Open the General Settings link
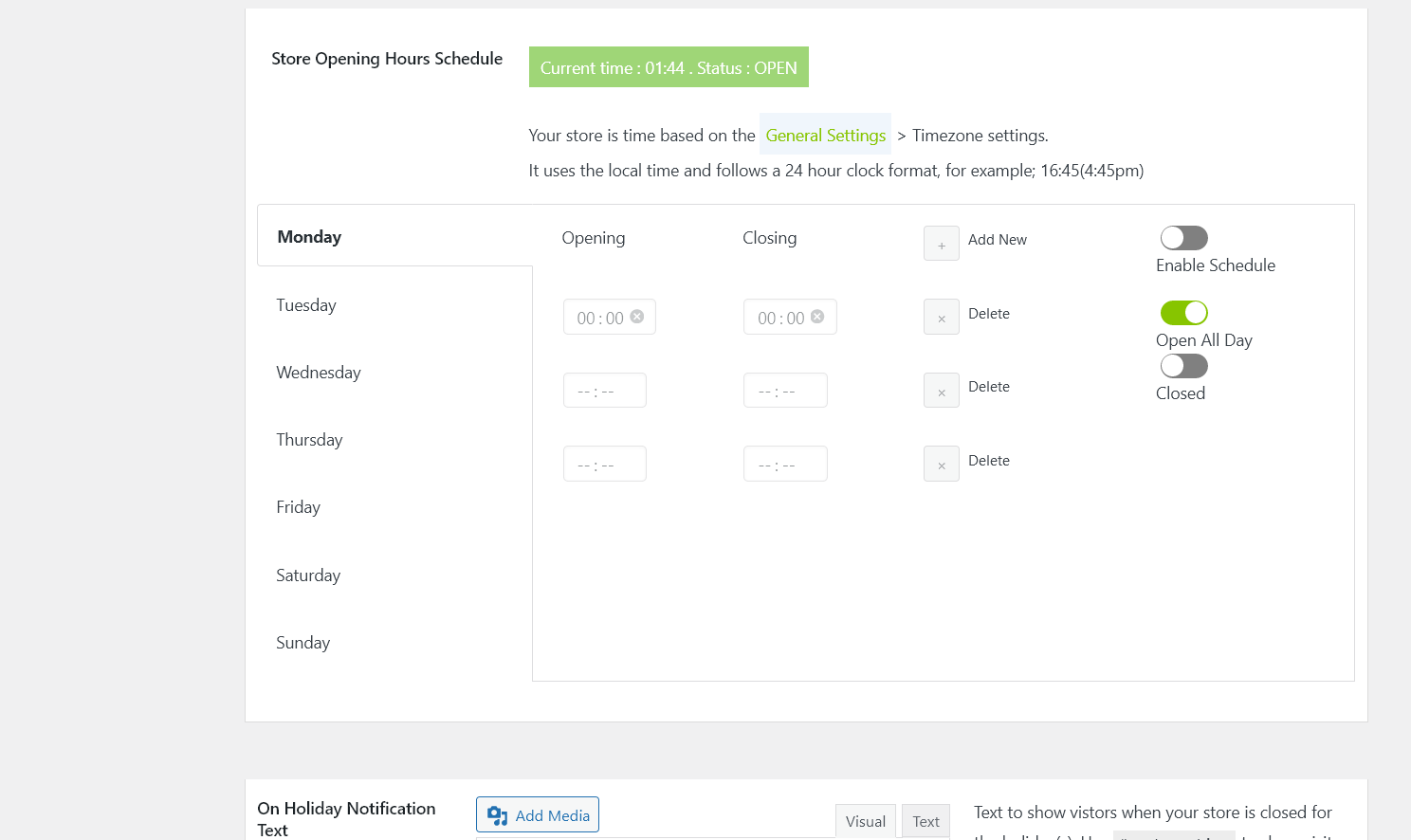 [825, 136]
